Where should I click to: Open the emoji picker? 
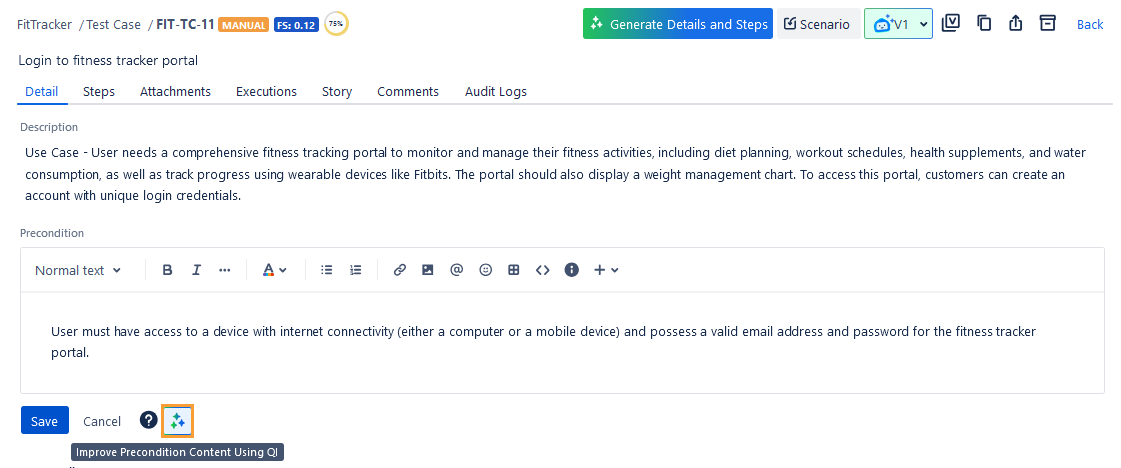[x=485, y=270]
